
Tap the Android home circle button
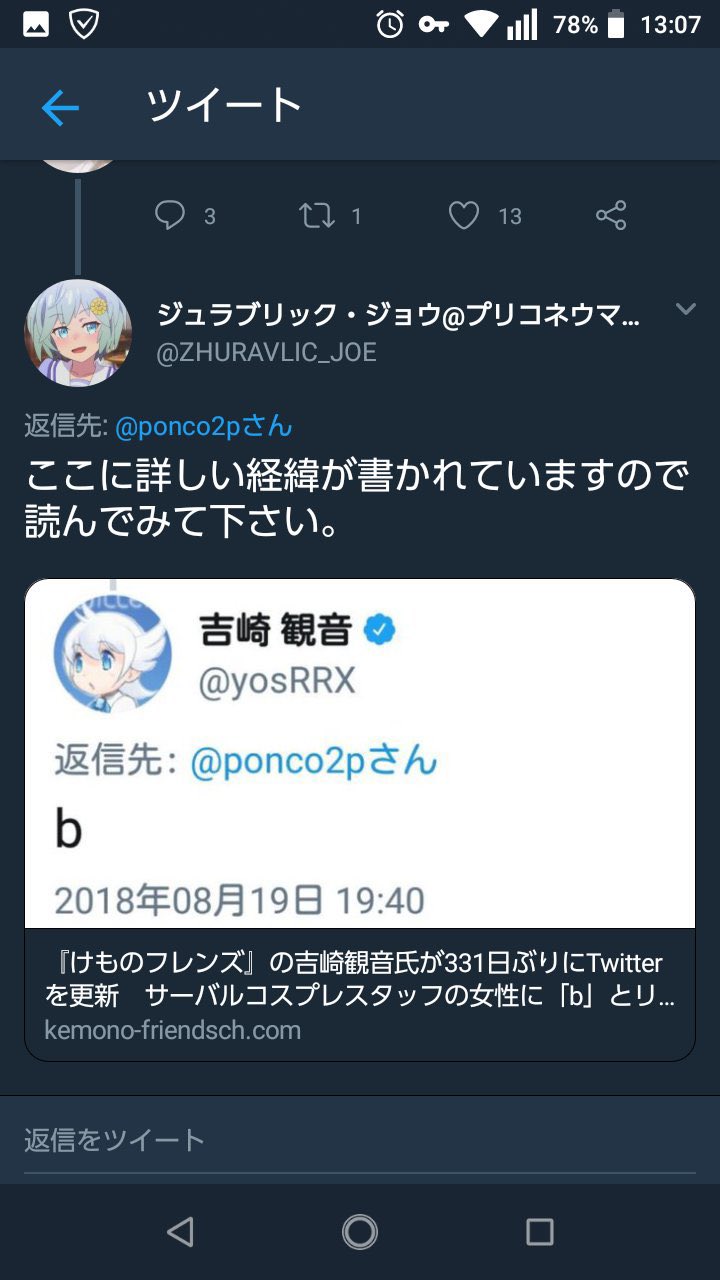pos(360,1232)
